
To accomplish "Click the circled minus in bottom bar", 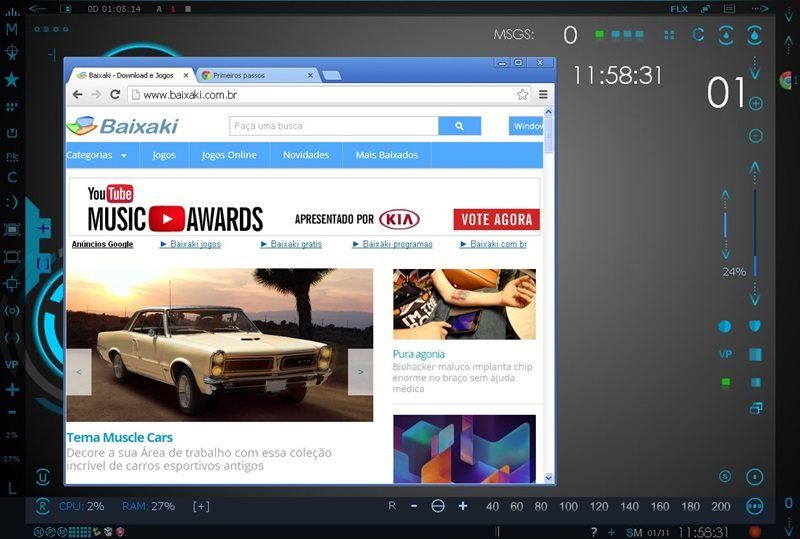I will [438, 506].
